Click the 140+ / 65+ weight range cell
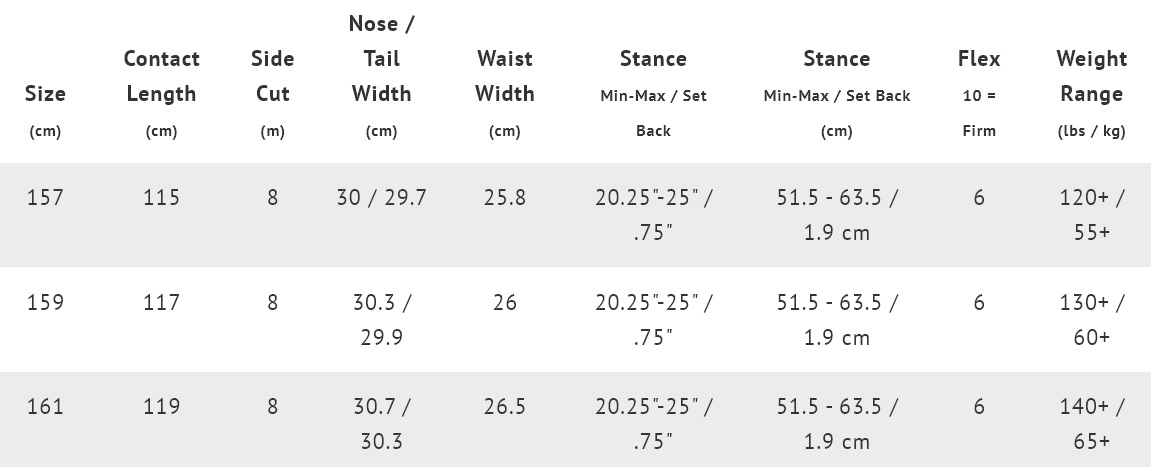Image resolution: width=1151 pixels, height=467 pixels. (x=1091, y=423)
